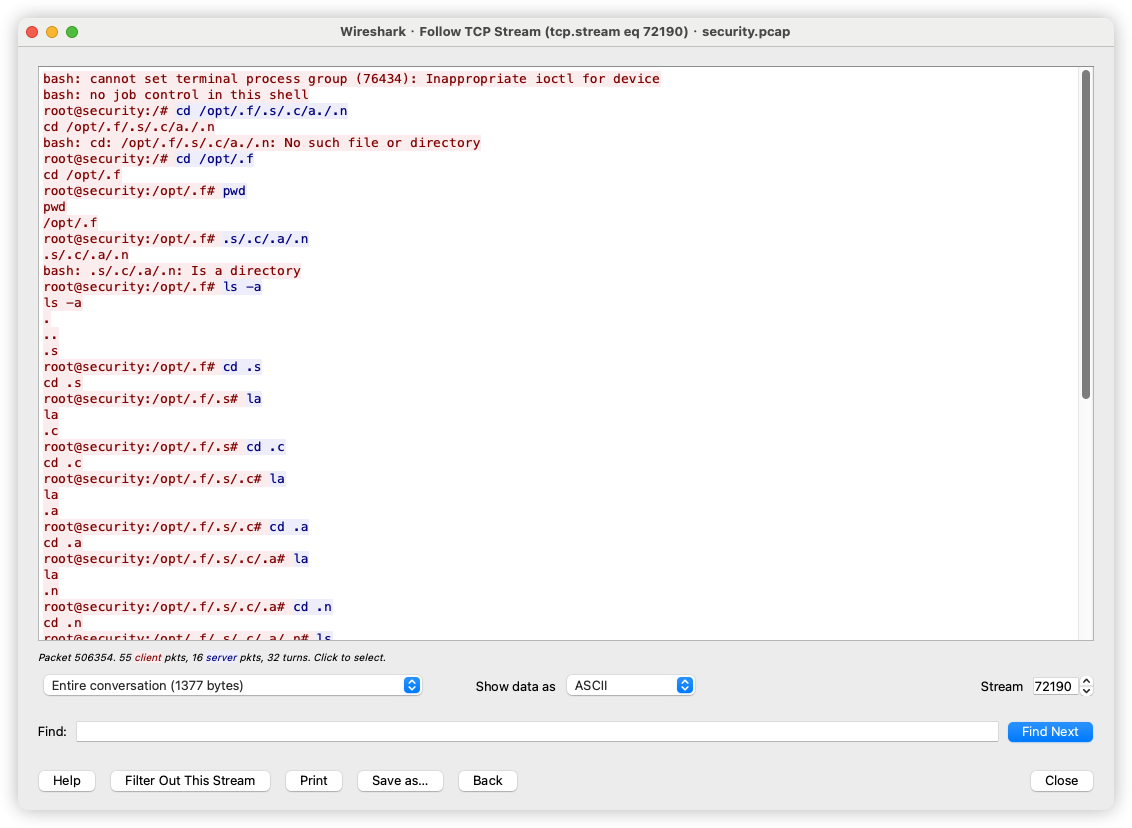This screenshot has height=828, width=1132.
Task: Click the 'No such file or directory' error line
Action: (x=262, y=143)
